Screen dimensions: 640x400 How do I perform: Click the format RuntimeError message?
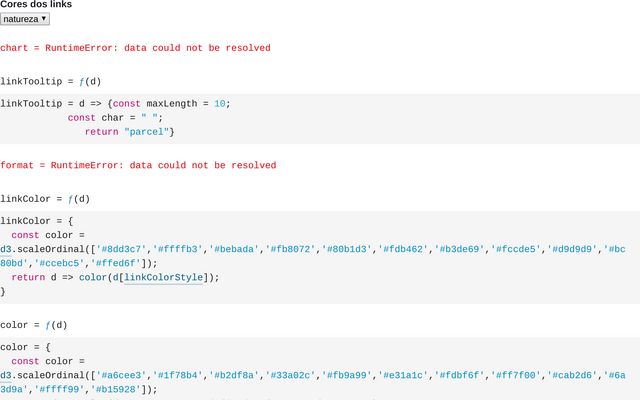click(138, 165)
